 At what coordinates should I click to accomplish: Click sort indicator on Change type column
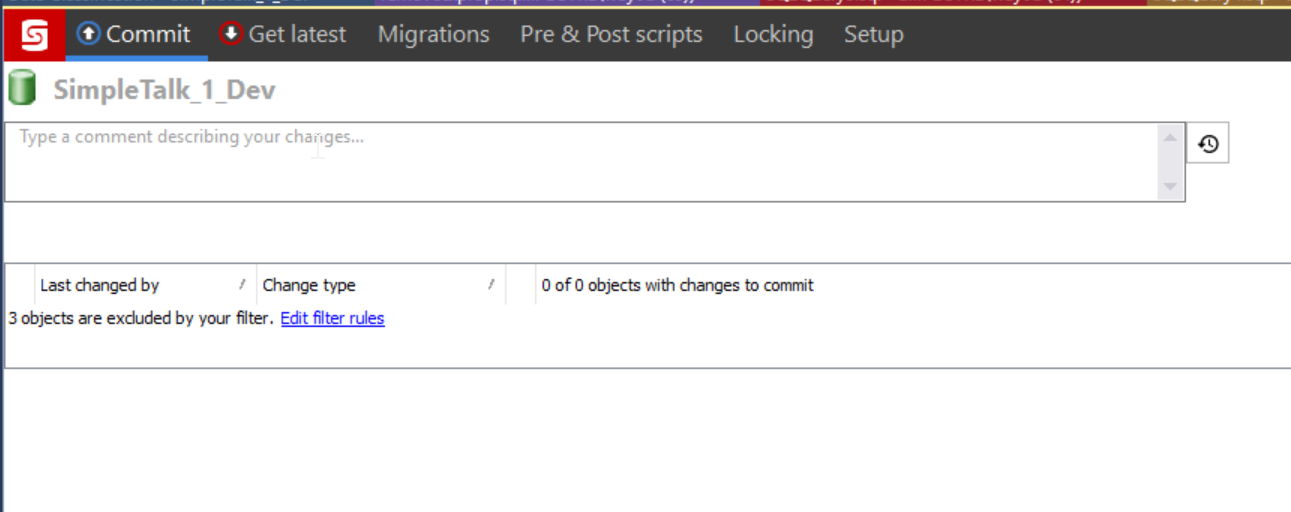[491, 285]
